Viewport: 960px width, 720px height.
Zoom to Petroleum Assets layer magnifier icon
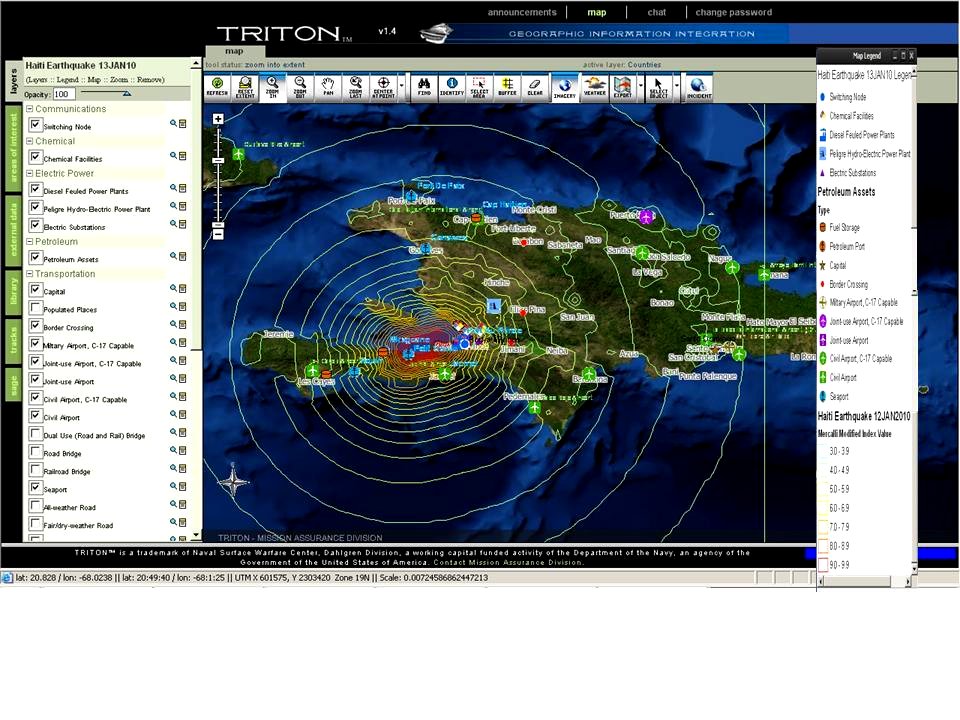tap(173, 256)
